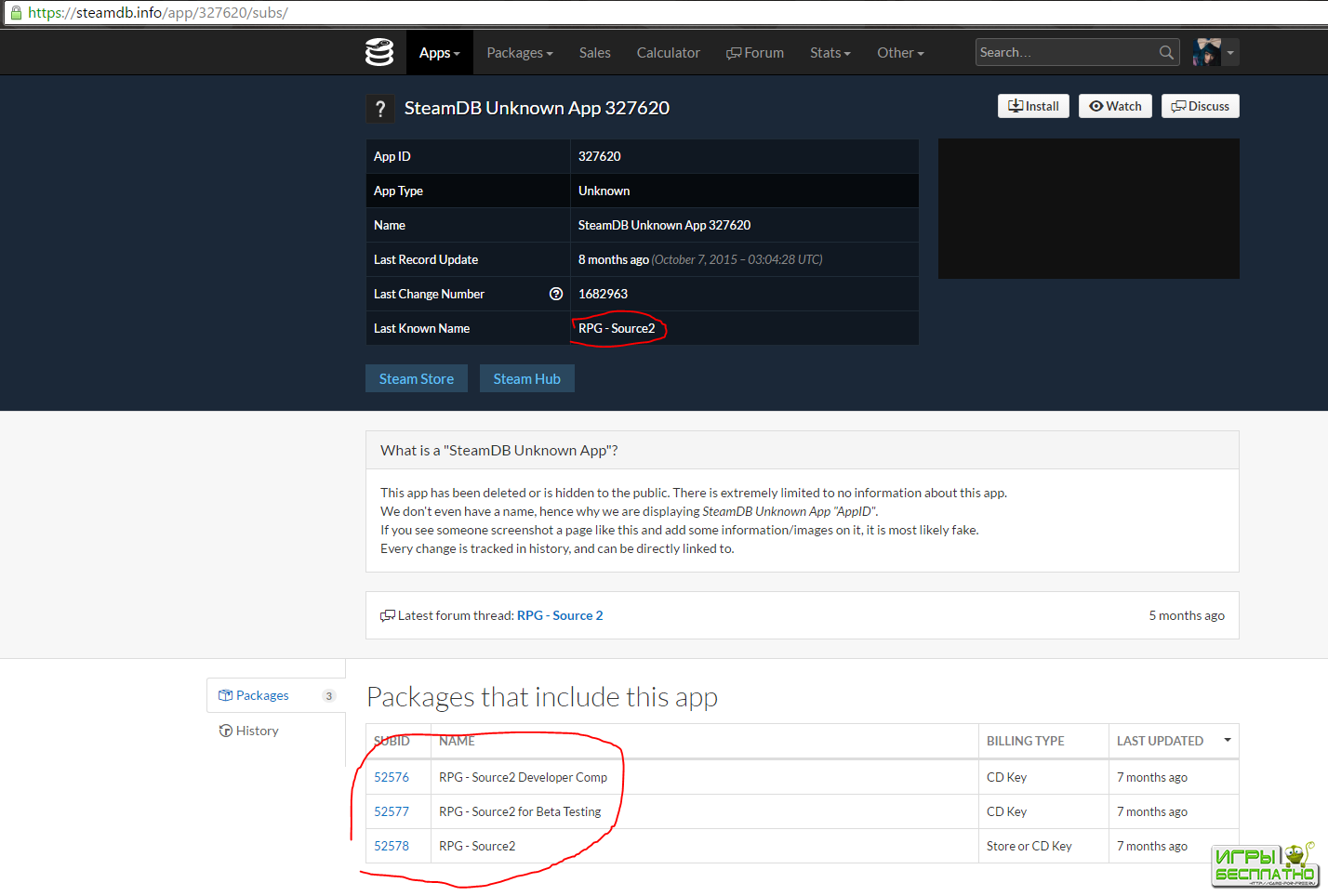Open SteamDB home logo
This screenshot has height=896, width=1328.
point(378,52)
